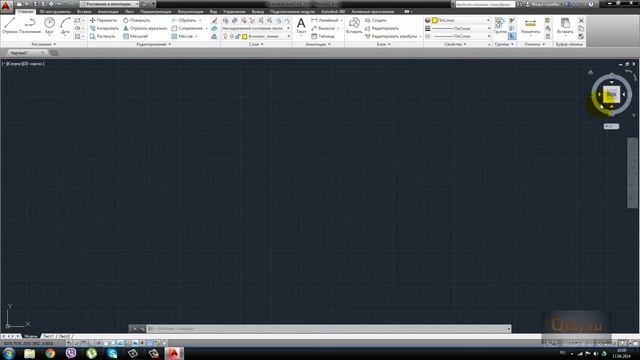Click Edit Attributes (Редактировать атрибуты) button
Screen dimensions: 640x360
point(393,36)
